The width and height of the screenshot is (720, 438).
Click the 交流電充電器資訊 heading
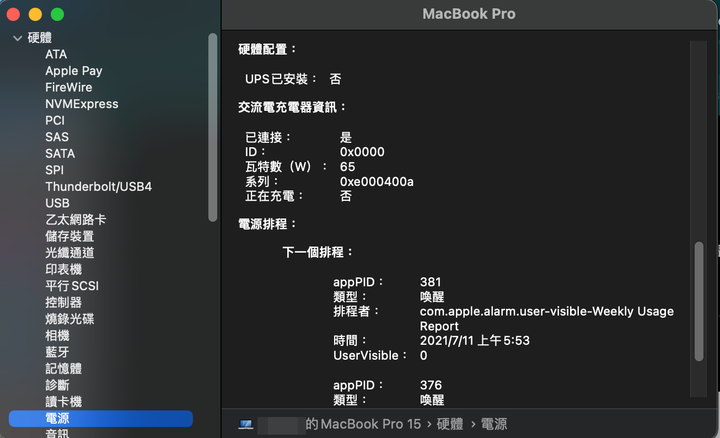coord(292,107)
